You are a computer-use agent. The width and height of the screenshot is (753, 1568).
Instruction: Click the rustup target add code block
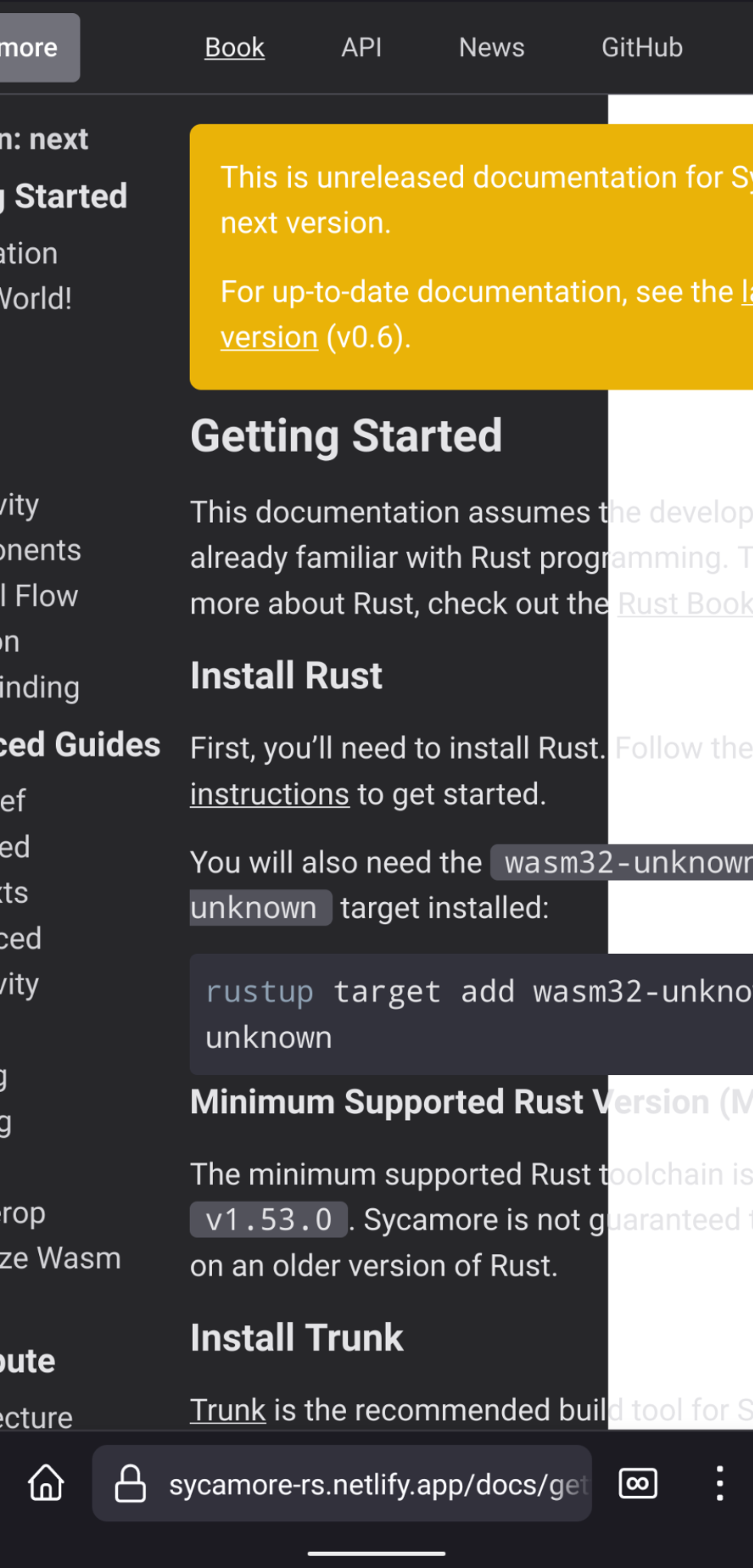click(471, 1014)
